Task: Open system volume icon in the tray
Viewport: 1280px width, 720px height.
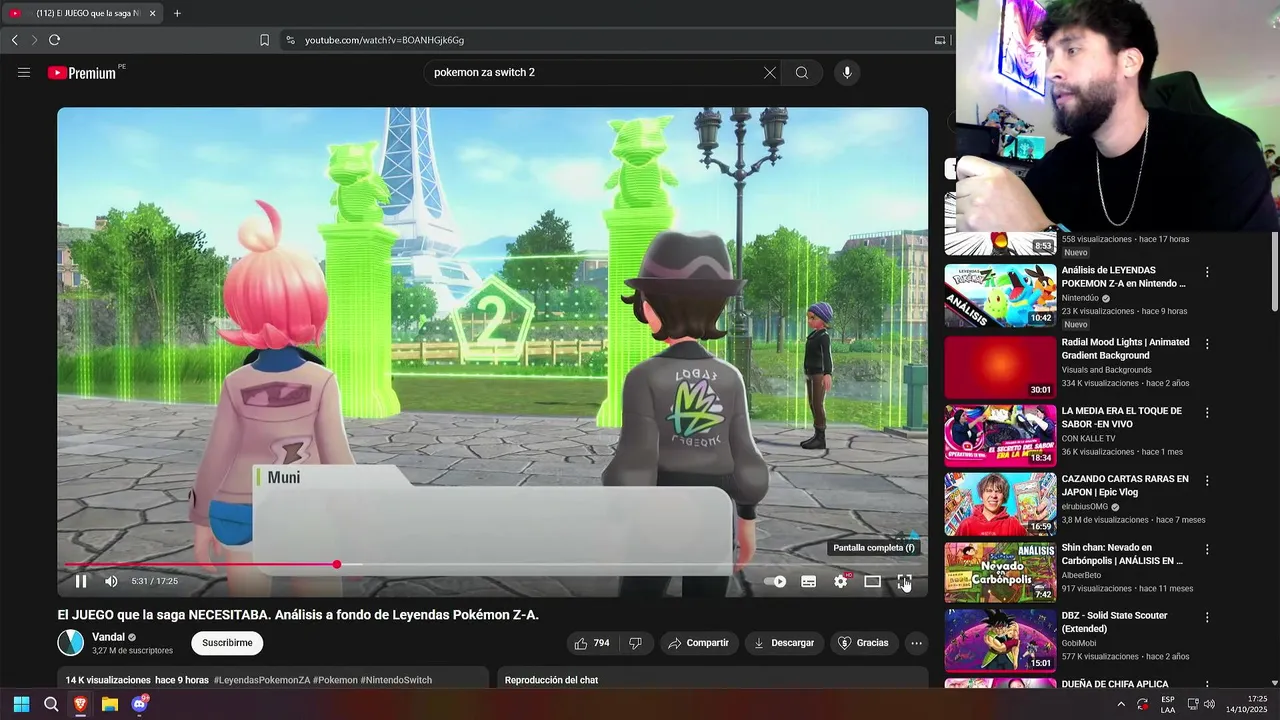Action: tap(1209, 704)
